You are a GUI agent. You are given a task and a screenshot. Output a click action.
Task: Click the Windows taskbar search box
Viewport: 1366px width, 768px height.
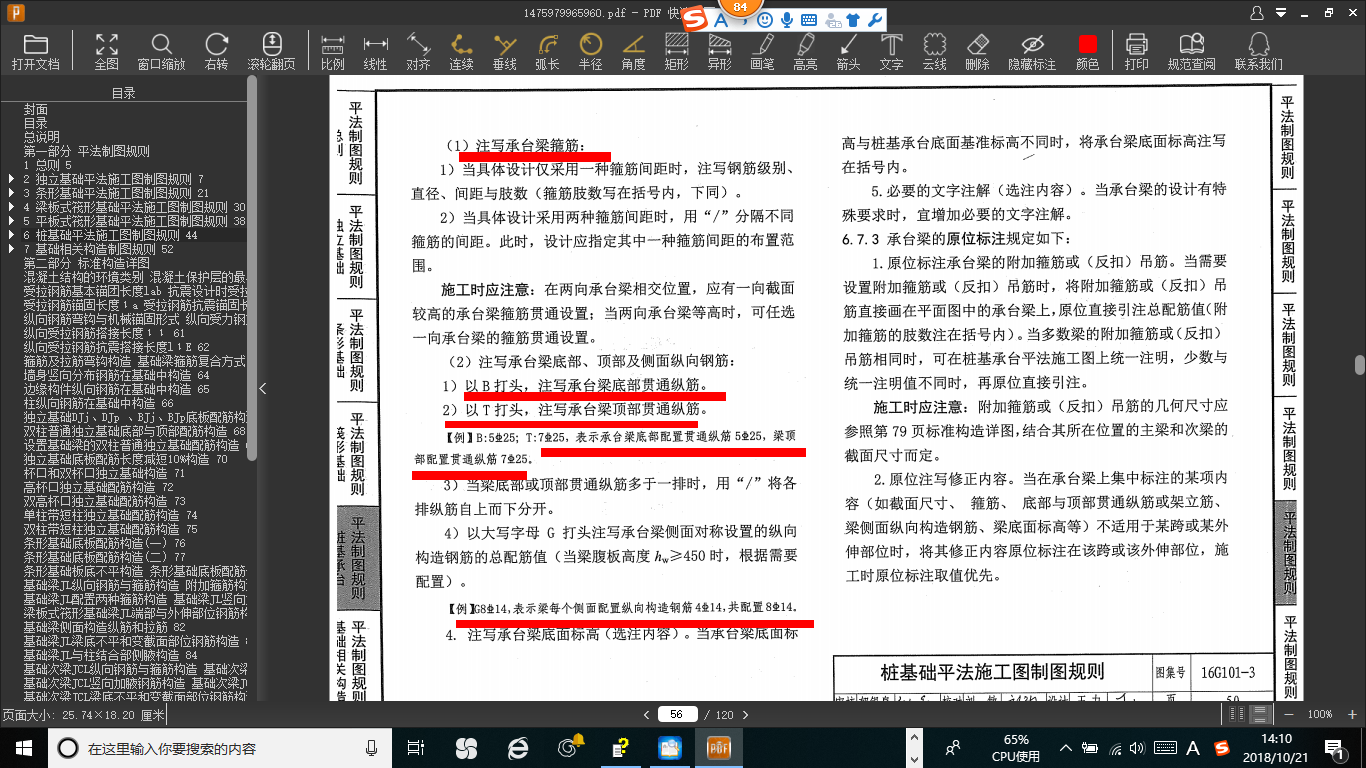point(220,747)
